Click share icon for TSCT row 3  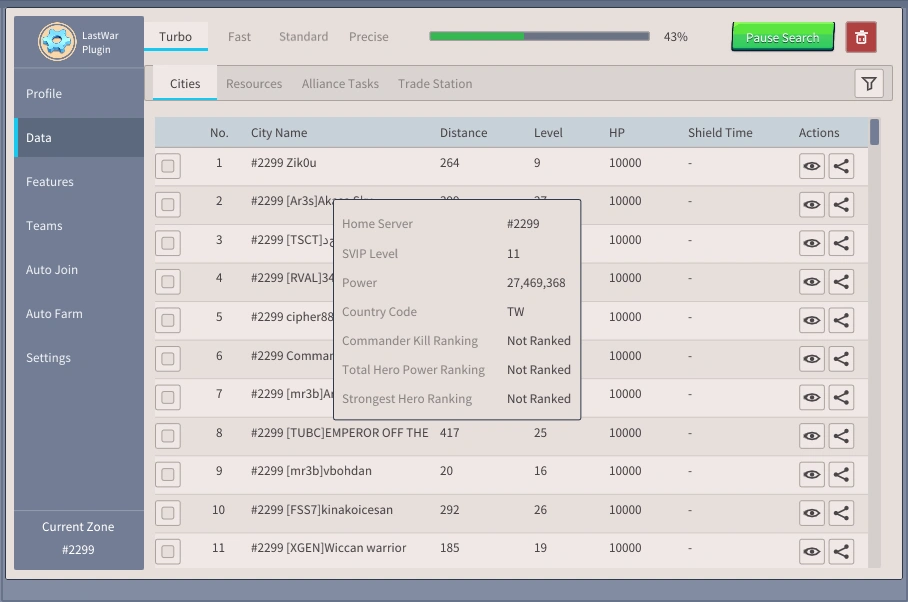[x=841, y=243]
